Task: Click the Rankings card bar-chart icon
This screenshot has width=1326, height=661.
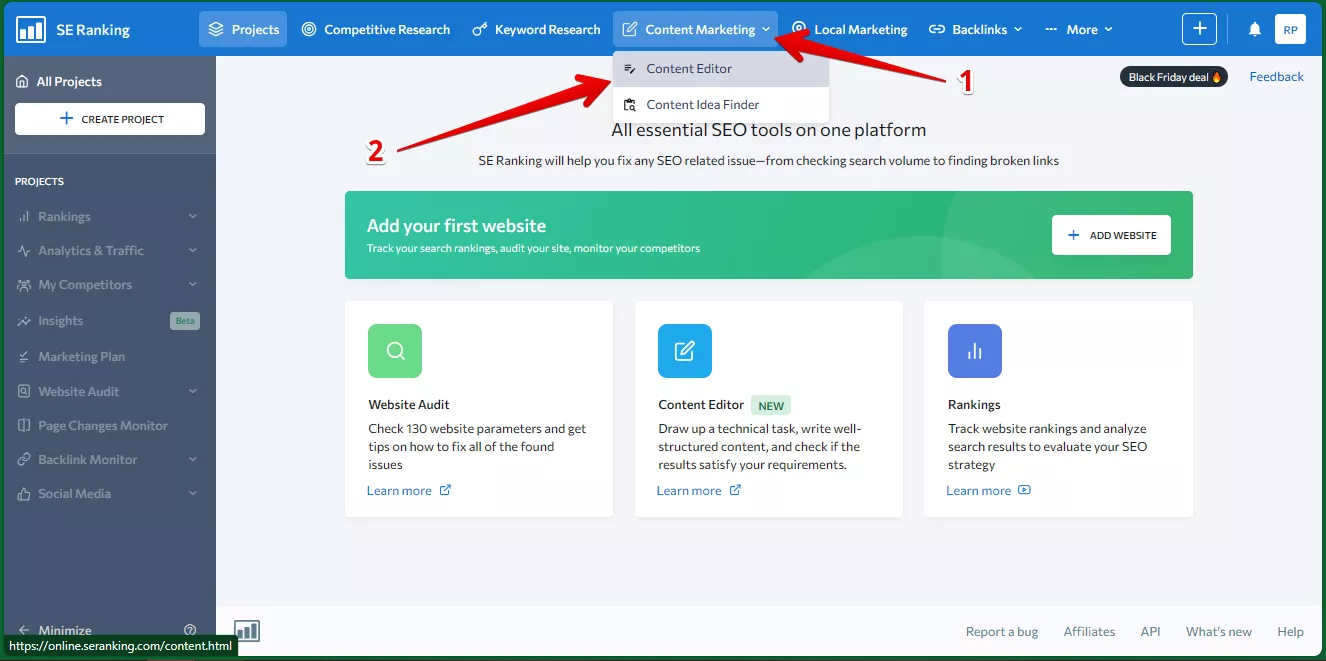Action: click(975, 351)
